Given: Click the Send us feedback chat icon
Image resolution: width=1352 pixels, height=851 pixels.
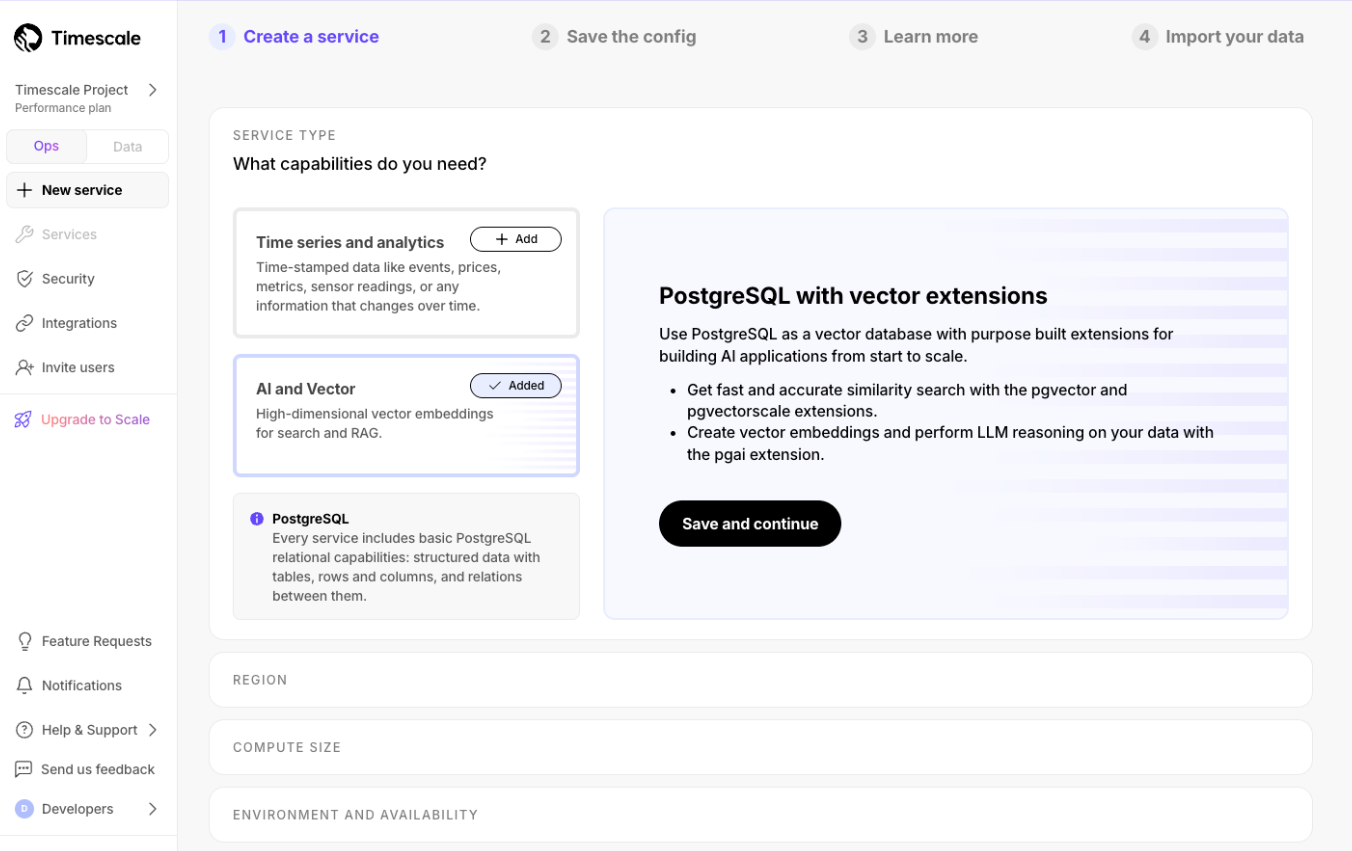Looking at the screenshot, I should pyautogui.click(x=24, y=769).
